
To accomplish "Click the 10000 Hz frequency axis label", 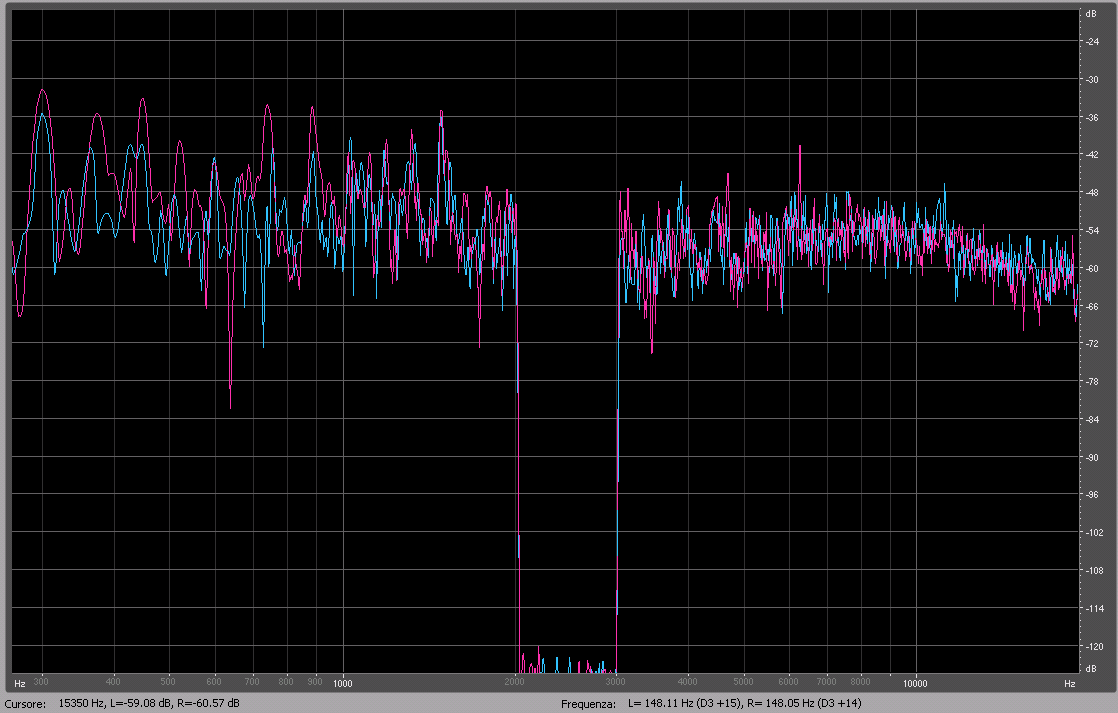I will 916,683.
